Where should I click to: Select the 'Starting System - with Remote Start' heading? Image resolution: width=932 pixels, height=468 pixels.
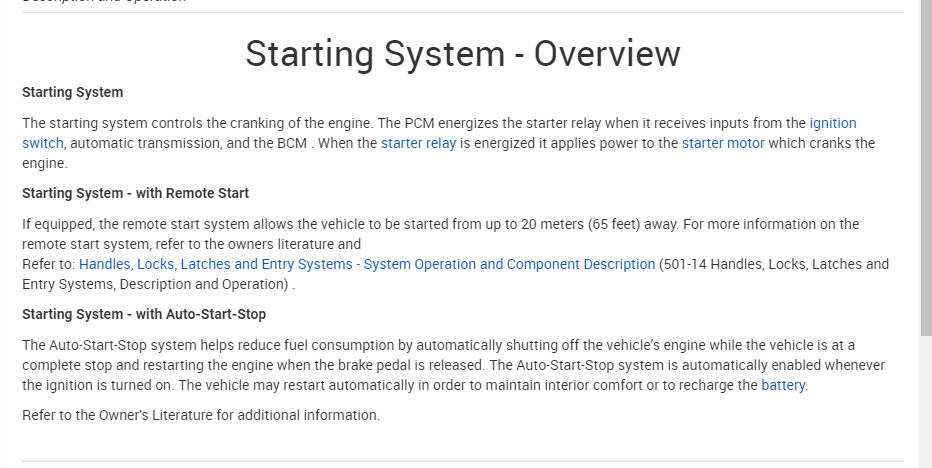[x=135, y=193]
